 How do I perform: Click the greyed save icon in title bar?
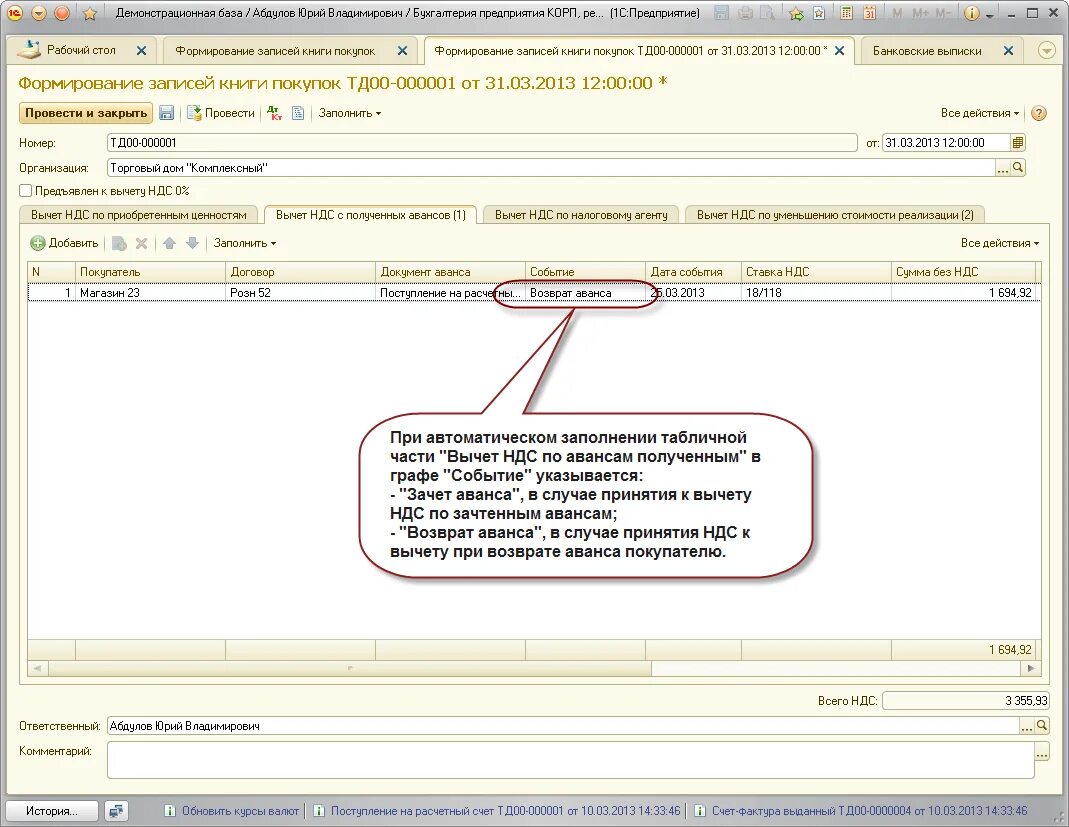(x=722, y=13)
